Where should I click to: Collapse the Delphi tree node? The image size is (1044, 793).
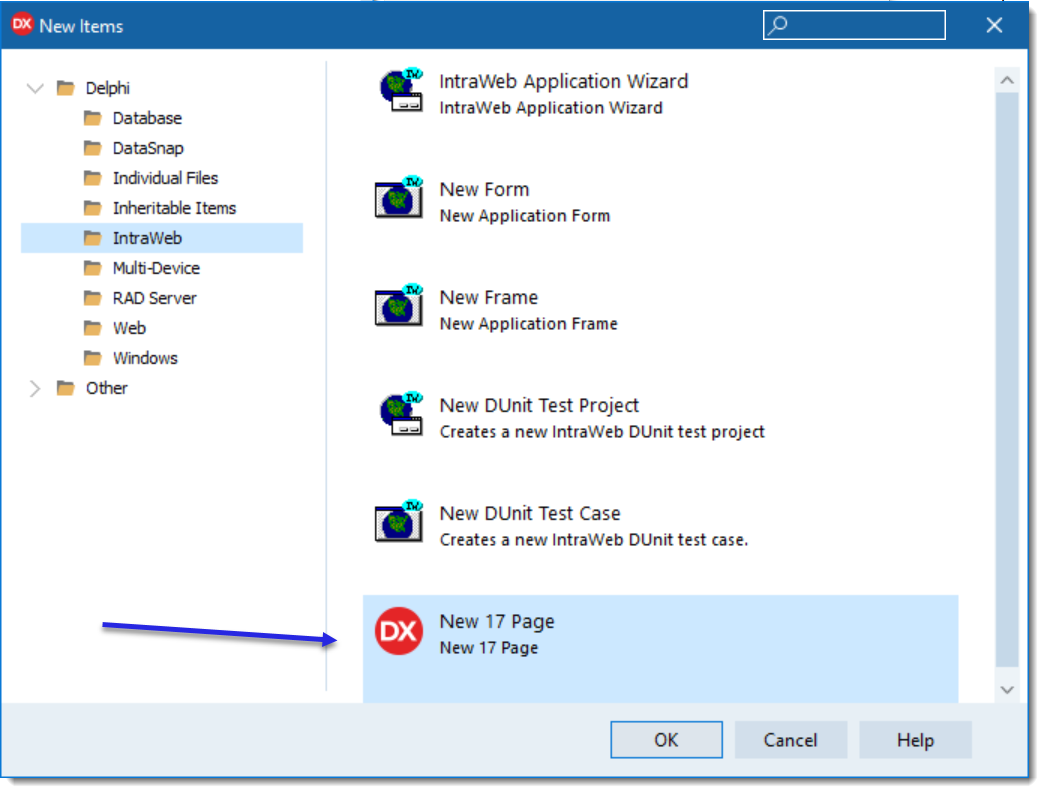point(36,88)
